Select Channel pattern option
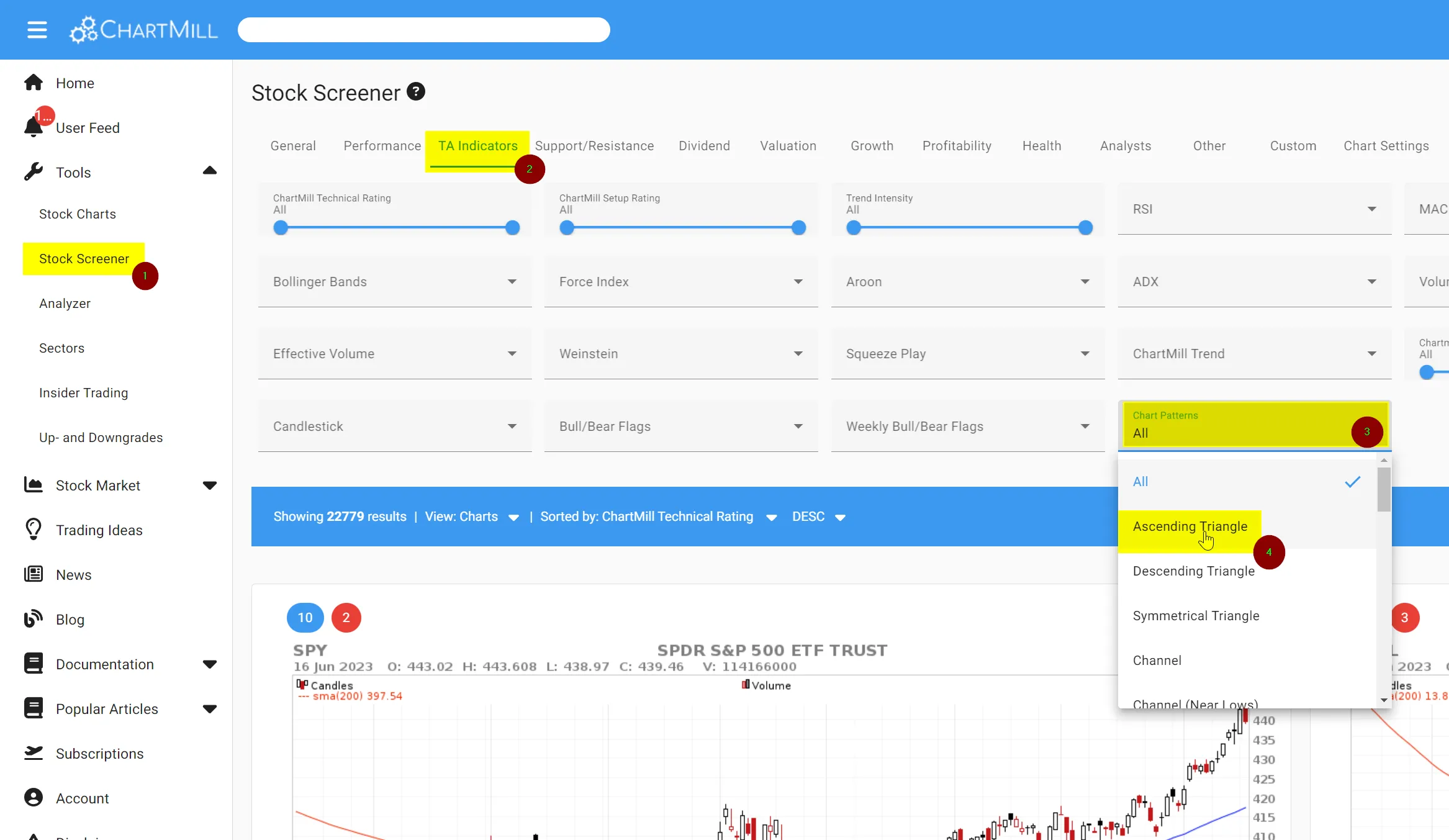The width and height of the screenshot is (1449, 840). [x=1247, y=661]
